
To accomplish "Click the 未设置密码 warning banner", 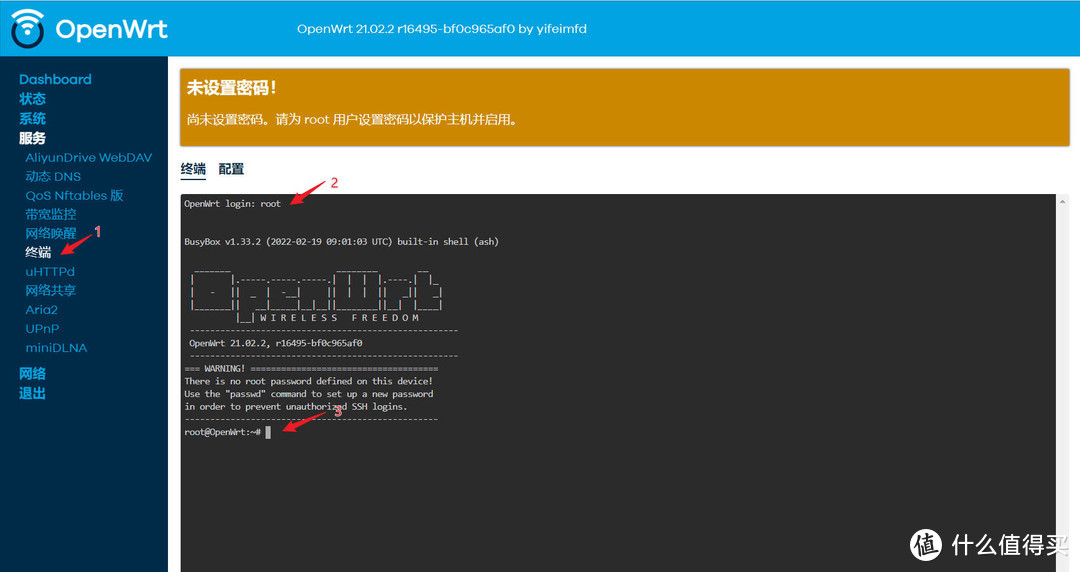I will [625, 107].
